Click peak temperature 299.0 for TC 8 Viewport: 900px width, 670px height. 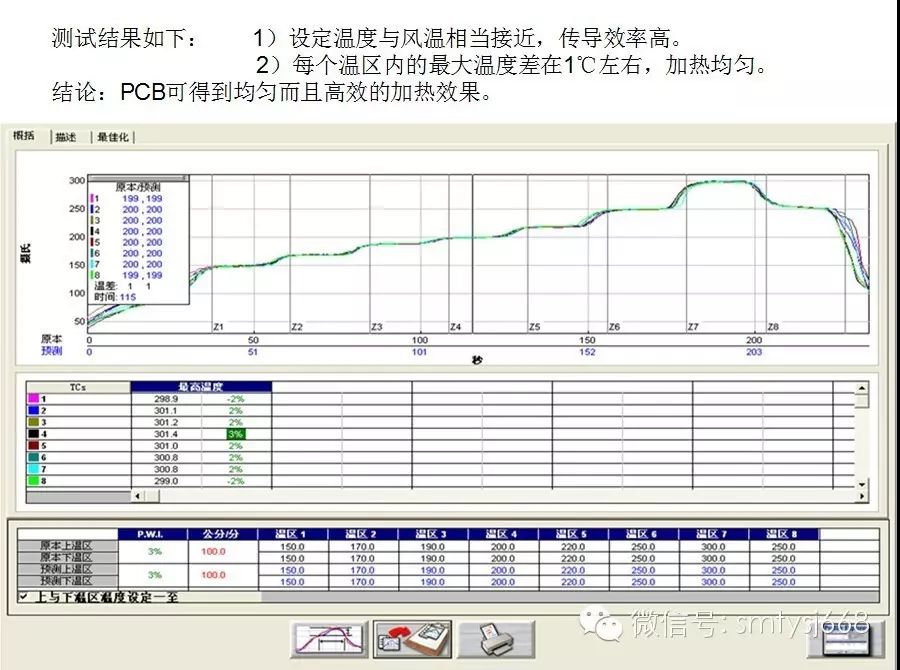(x=166, y=481)
